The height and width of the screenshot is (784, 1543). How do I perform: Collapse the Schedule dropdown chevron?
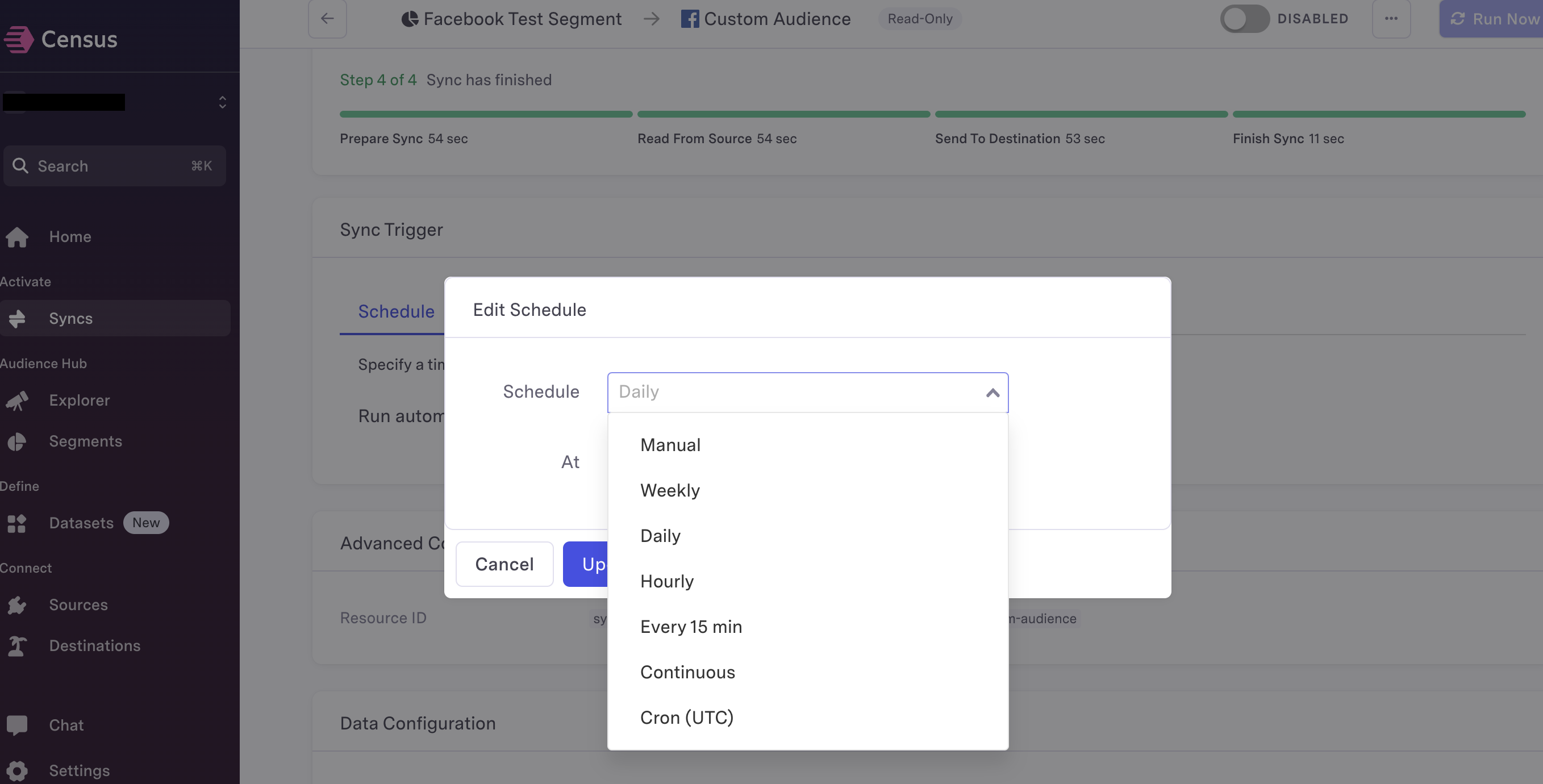pos(992,393)
